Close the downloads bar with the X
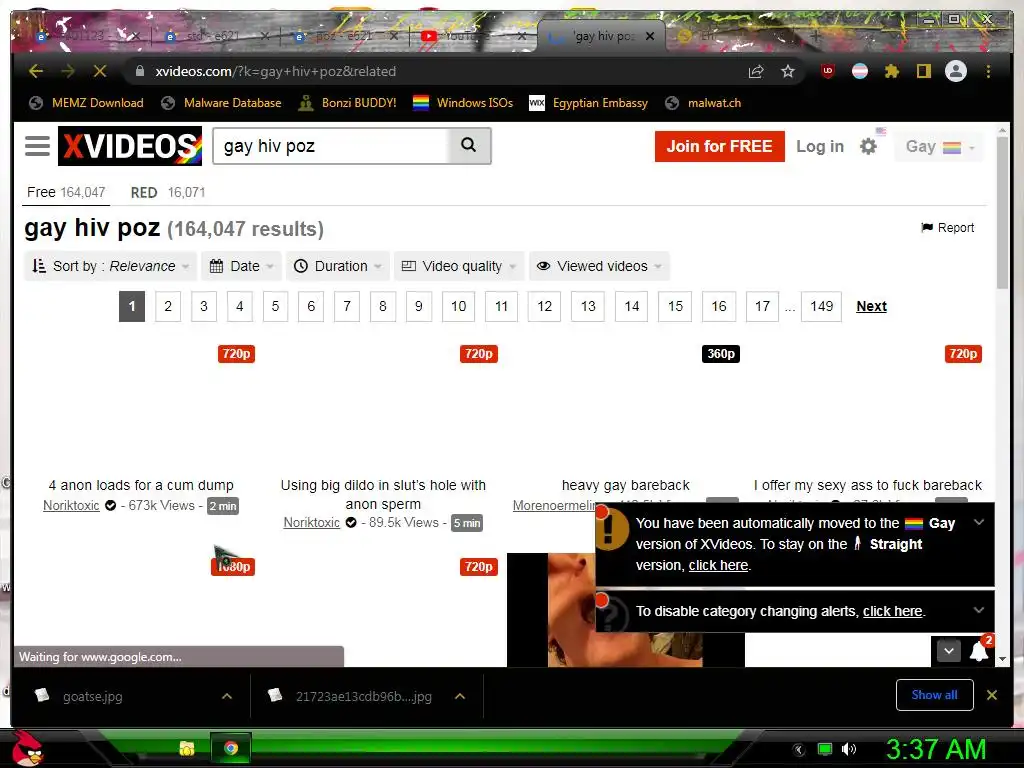This screenshot has width=1024, height=768. point(991,695)
